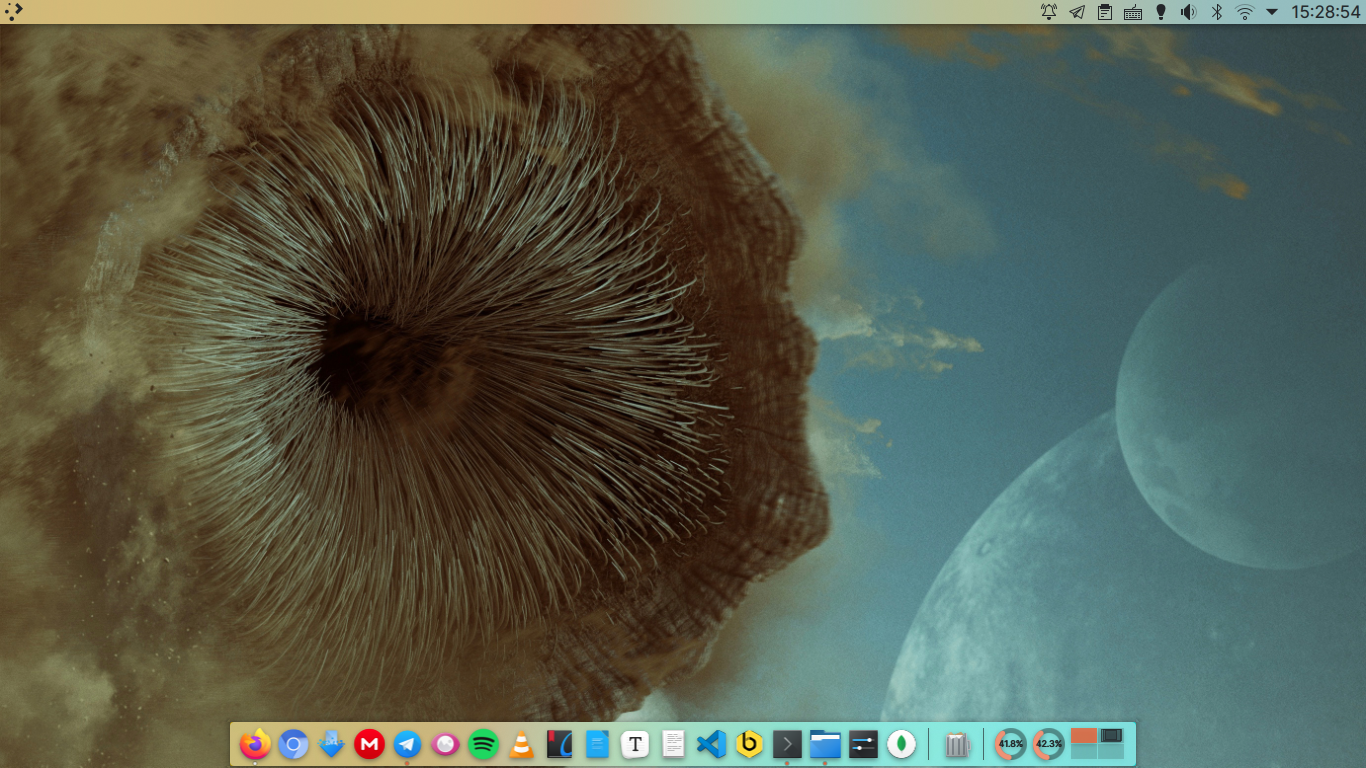
Task: Click the keyboard tray icon in the top panel
Action: pos(1133,12)
